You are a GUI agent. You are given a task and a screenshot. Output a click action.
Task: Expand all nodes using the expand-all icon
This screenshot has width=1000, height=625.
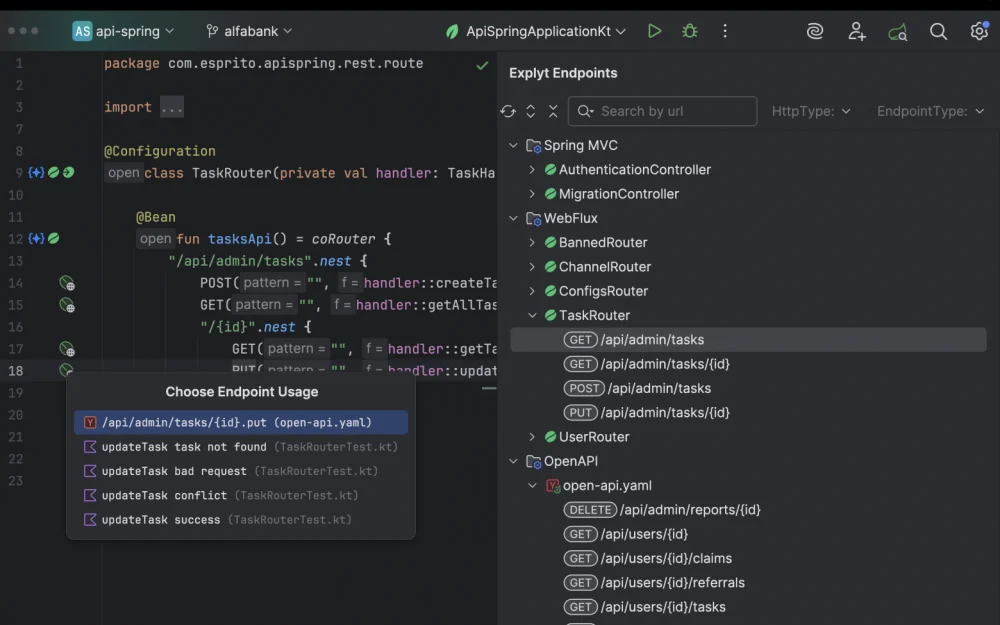pyautogui.click(x=530, y=111)
